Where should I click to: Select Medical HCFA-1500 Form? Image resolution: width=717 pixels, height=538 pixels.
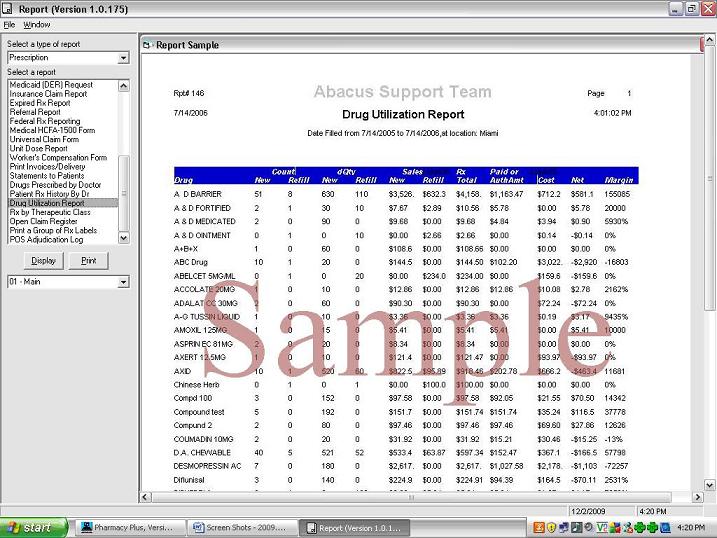point(52,130)
